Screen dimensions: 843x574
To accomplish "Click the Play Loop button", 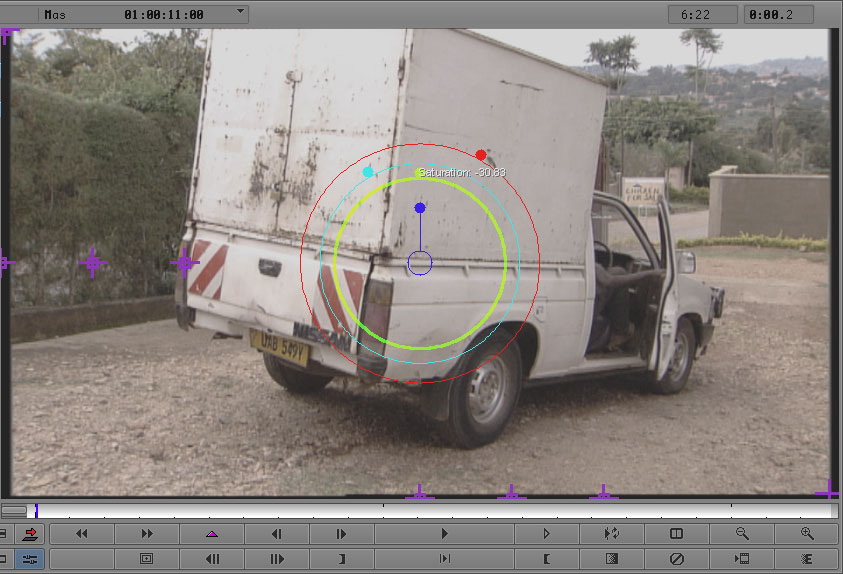I will click(x=611, y=534).
